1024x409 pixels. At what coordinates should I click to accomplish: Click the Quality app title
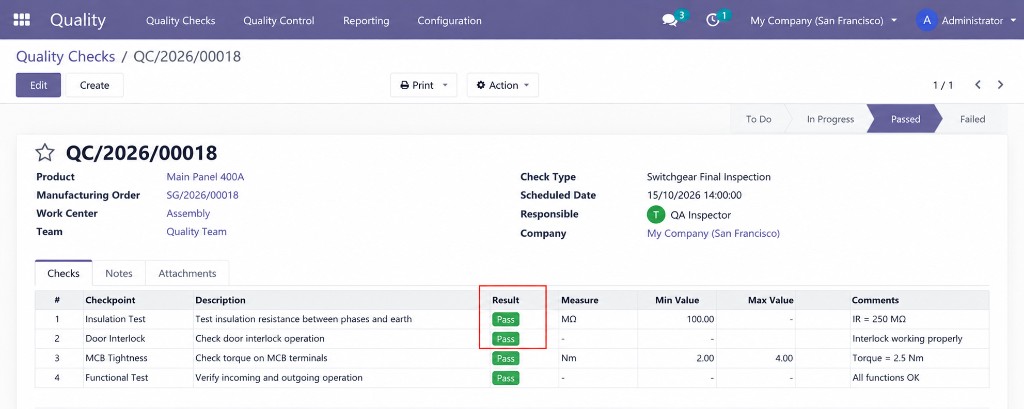click(x=78, y=20)
